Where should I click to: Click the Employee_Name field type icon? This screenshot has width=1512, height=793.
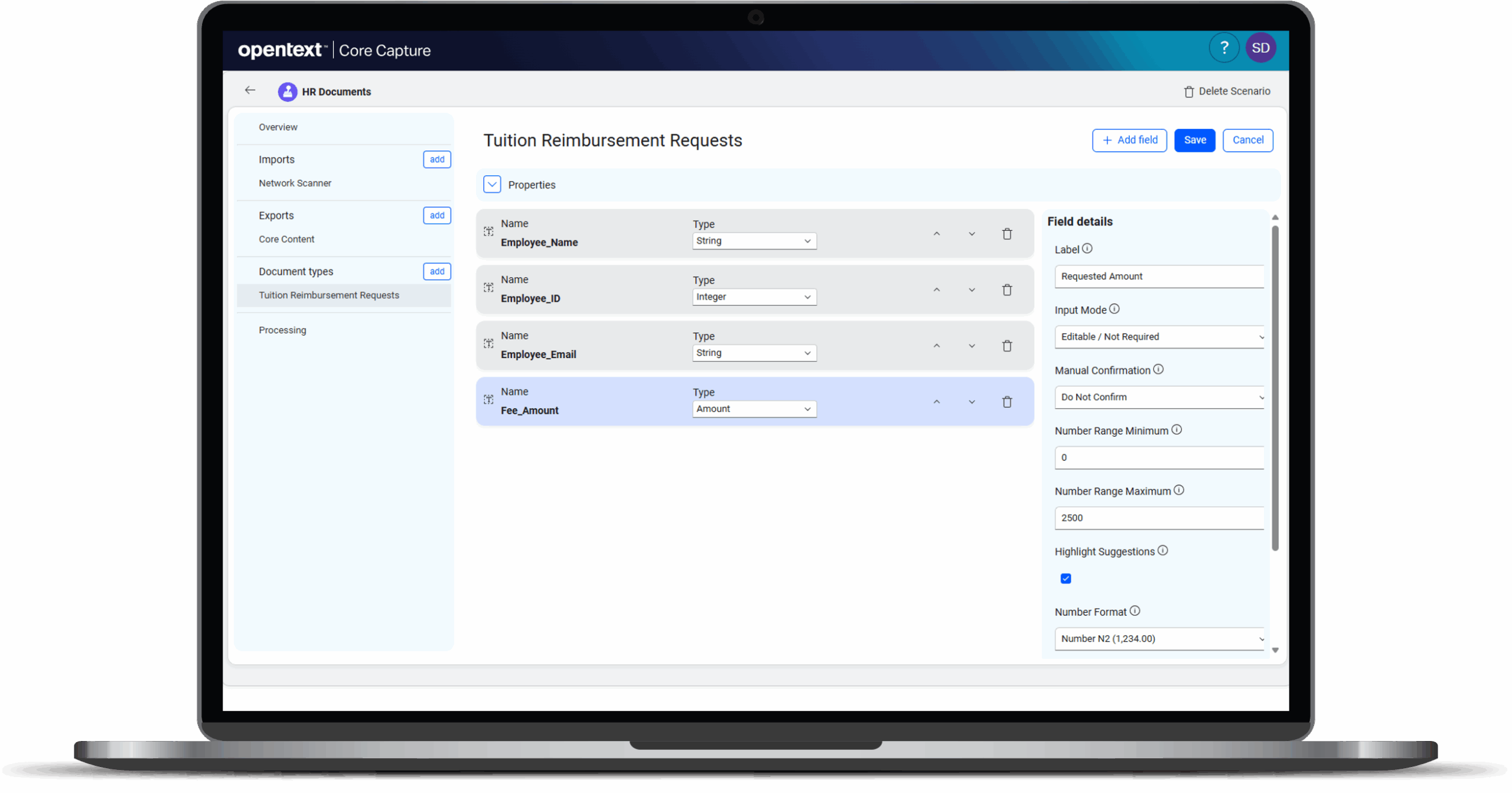pyautogui.click(x=488, y=232)
